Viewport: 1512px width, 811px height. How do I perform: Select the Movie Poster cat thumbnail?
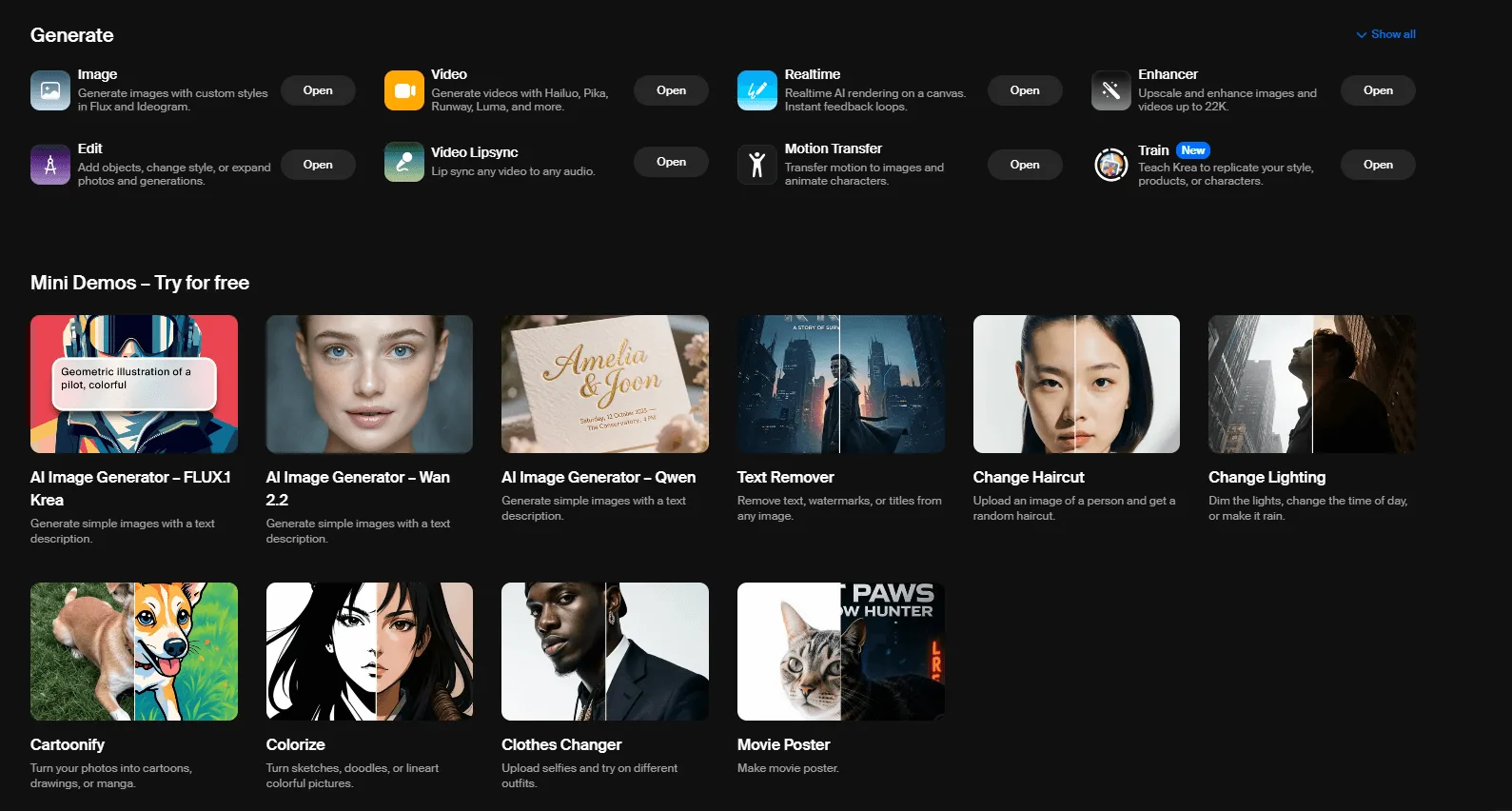coord(841,651)
